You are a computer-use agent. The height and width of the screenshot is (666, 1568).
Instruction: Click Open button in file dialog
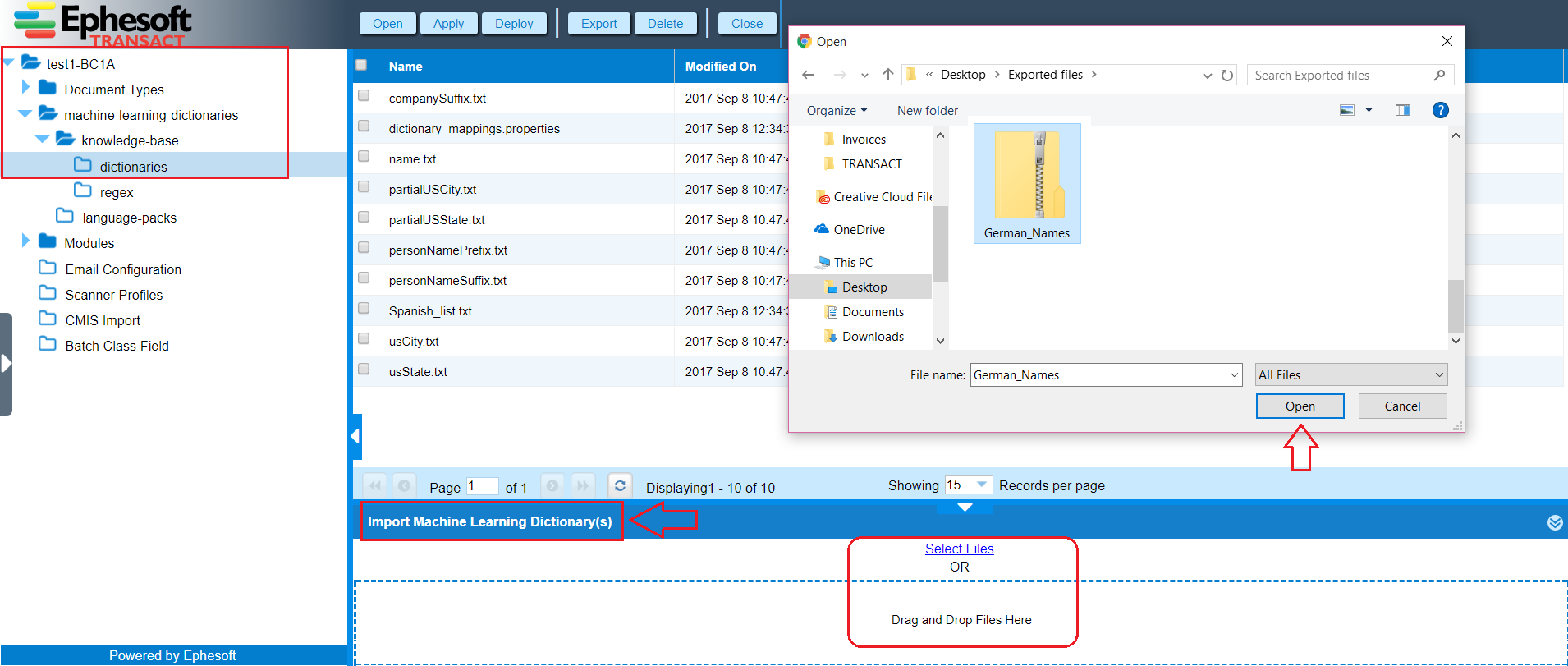[x=1300, y=406]
